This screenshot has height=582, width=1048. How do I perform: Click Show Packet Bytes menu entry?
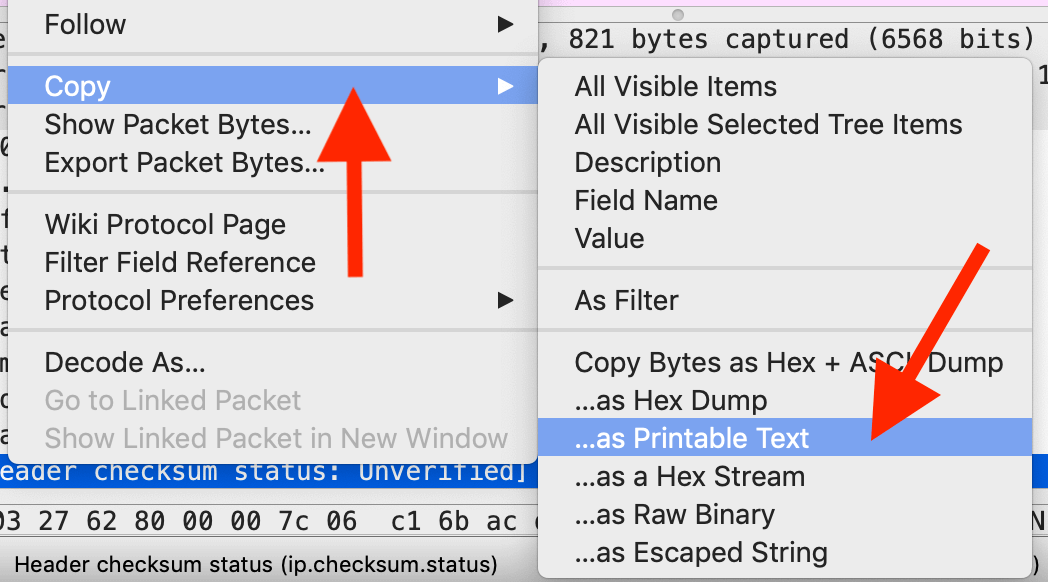click(x=177, y=125)
